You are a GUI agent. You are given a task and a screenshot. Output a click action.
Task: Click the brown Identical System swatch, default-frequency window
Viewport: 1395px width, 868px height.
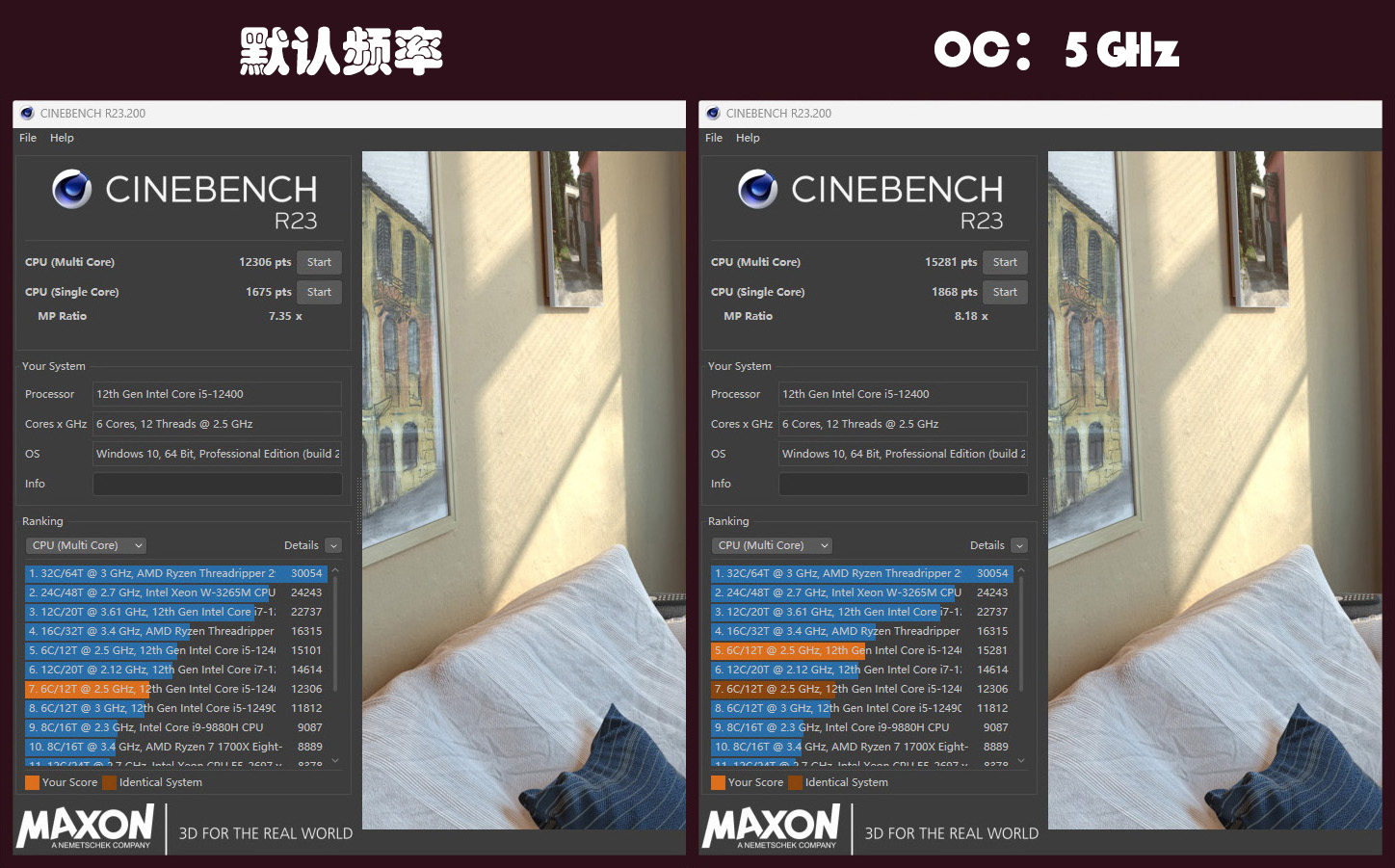pyautogui.click(x=109, y=782)
